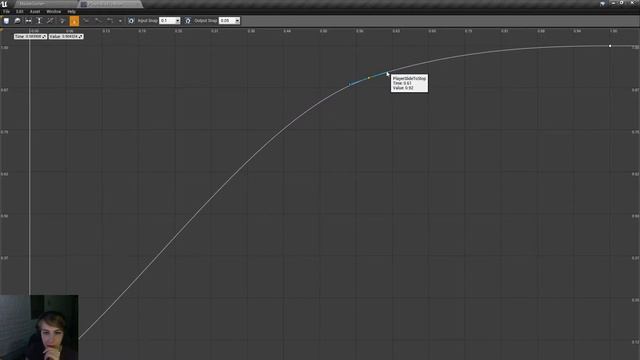Screen dimensions: 640x360
Task: Click the Save asset toolbar icon
Action: (6, 20)
